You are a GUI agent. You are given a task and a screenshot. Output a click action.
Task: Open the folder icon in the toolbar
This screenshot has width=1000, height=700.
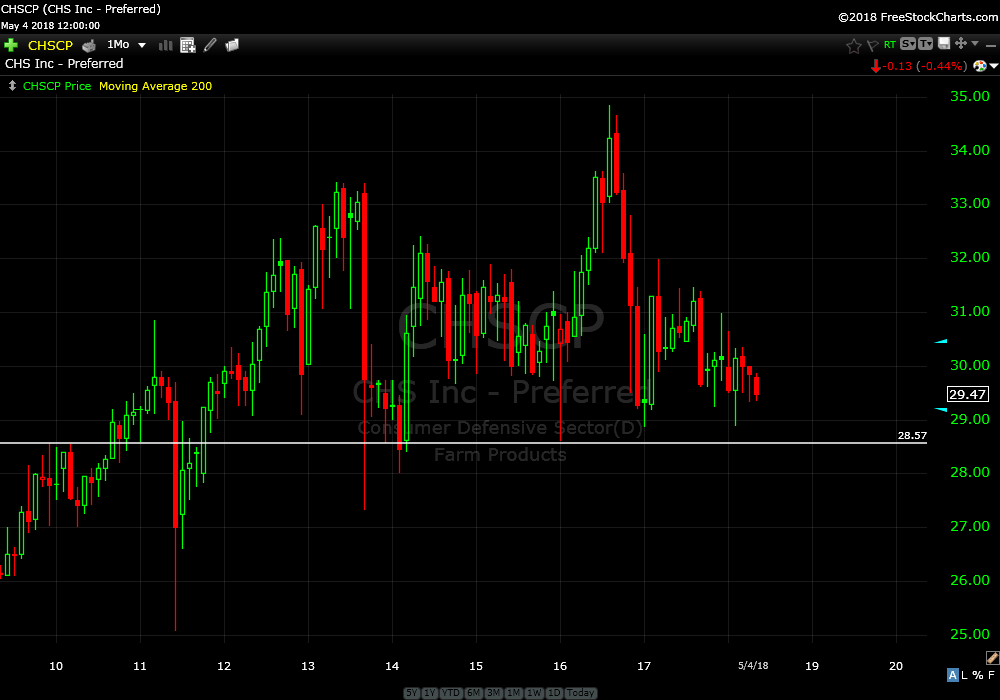pyautogui.click(x=232, y=45)
